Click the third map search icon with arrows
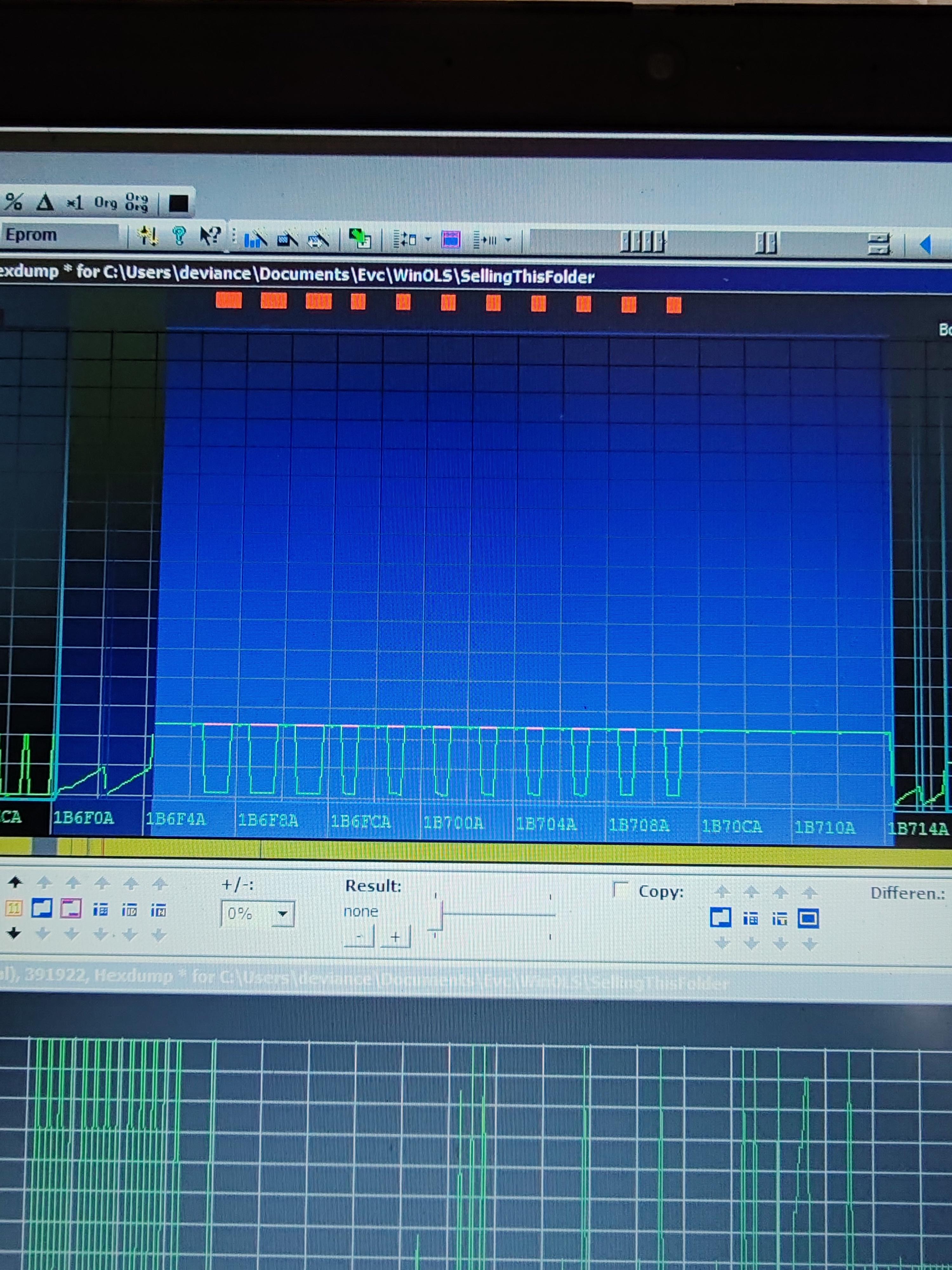This screenshot has width=952, height=1270. click(x=318, y=239)
